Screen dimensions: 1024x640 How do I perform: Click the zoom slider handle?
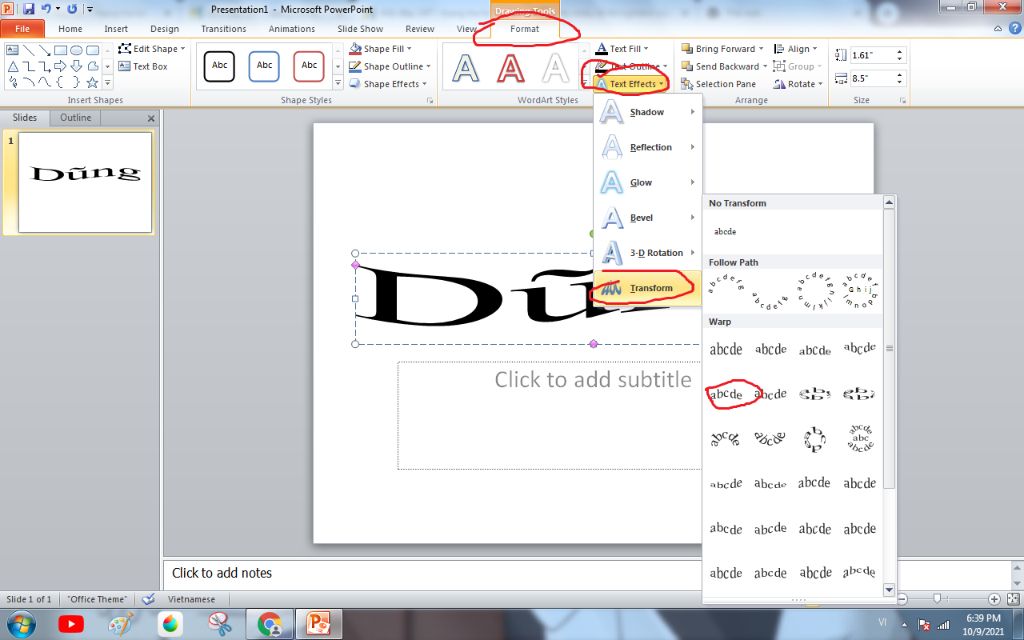coord(937,598)
